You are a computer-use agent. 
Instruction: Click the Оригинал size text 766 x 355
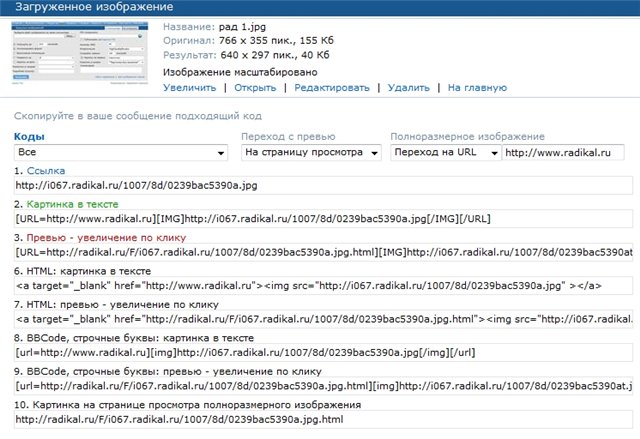(276, 41)
